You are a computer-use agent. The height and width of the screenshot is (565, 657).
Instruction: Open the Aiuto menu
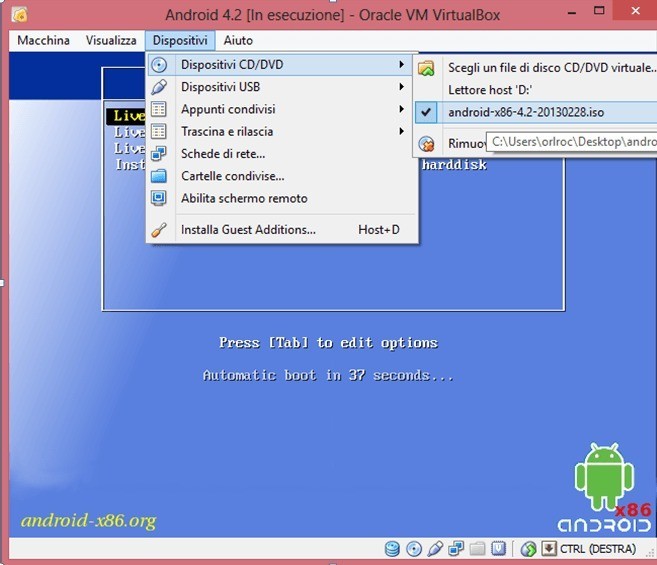239,40
